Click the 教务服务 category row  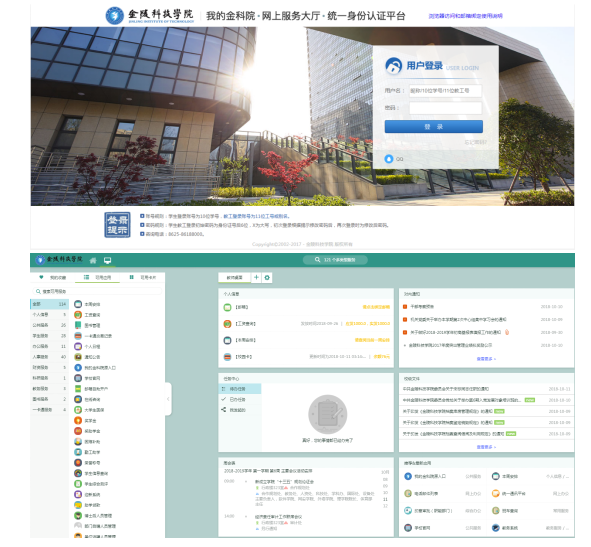tap(49, 388)
